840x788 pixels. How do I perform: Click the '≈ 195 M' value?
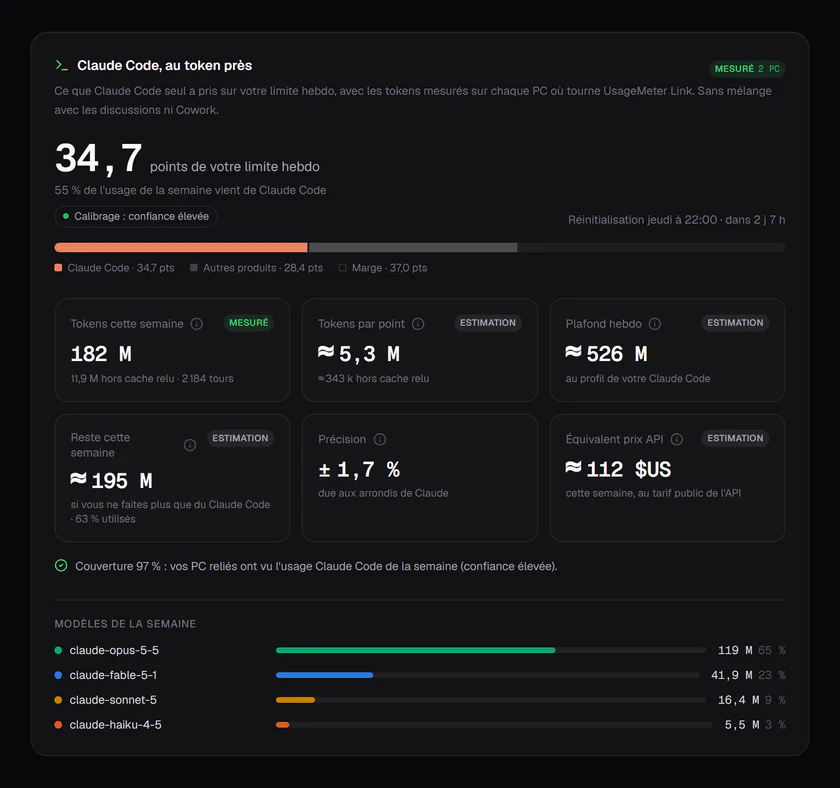pos(111,481)
